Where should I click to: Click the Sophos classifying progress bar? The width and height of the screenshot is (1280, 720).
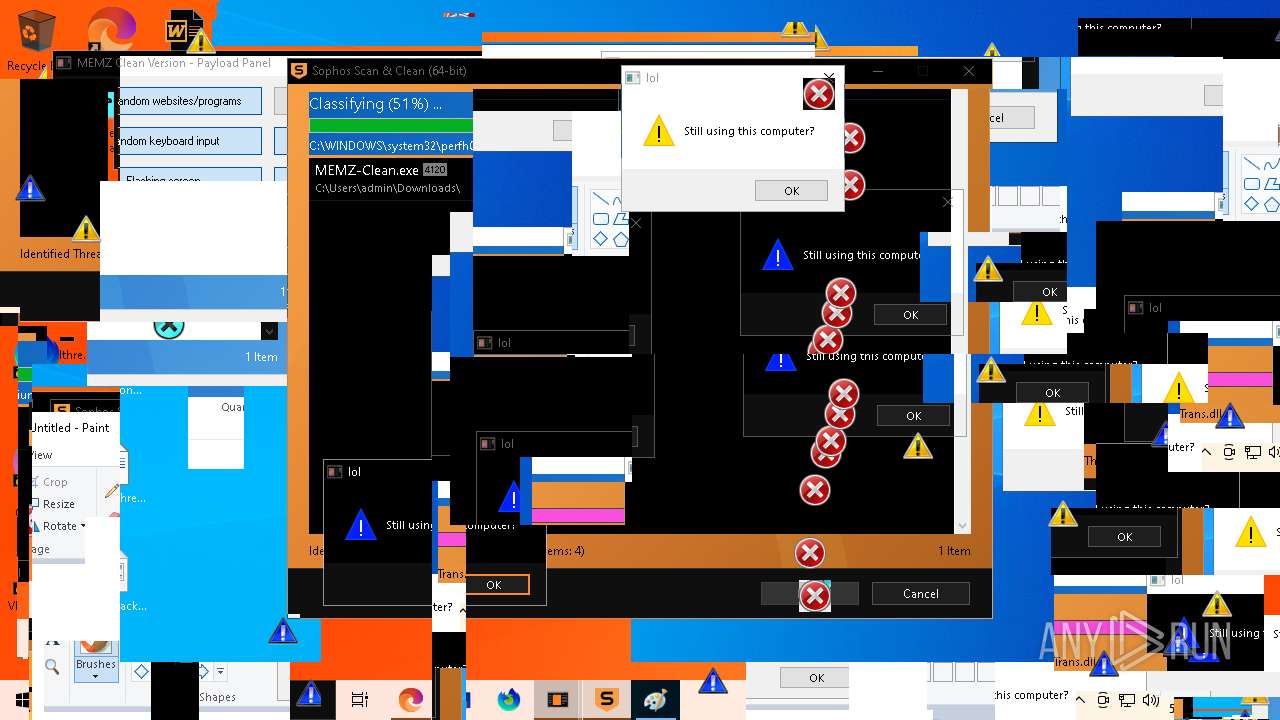click(391, 125)
